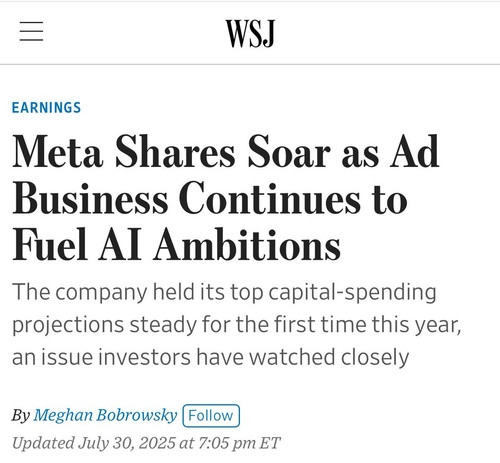Open the hamburger navigation menu

tap(31, 31)
